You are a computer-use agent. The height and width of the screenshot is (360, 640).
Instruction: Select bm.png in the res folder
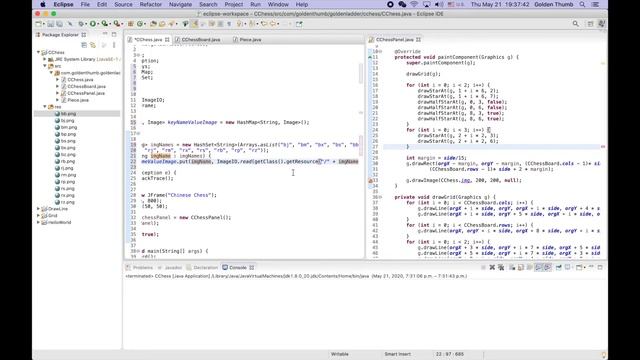click(69, 127)
